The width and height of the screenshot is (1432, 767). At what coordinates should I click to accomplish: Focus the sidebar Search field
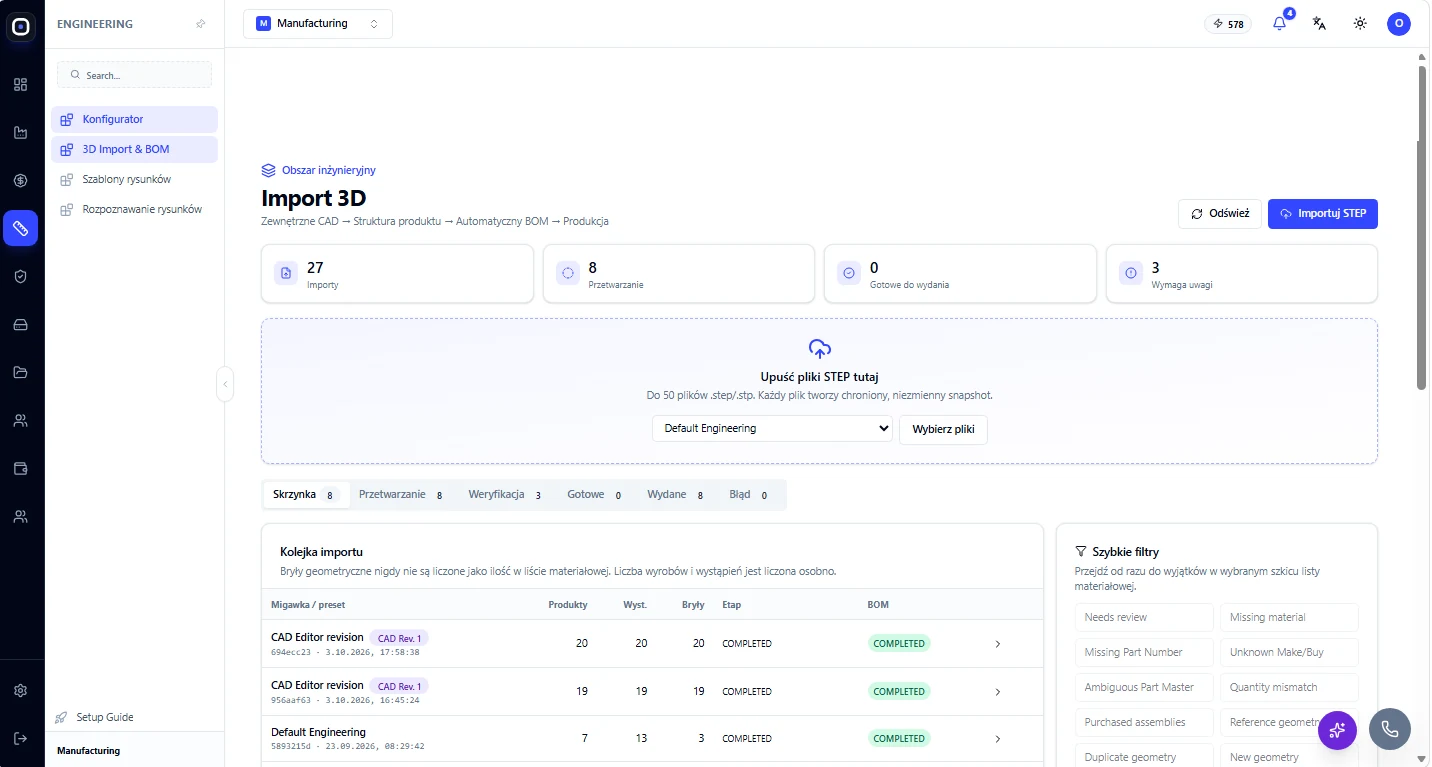point(134,75)
